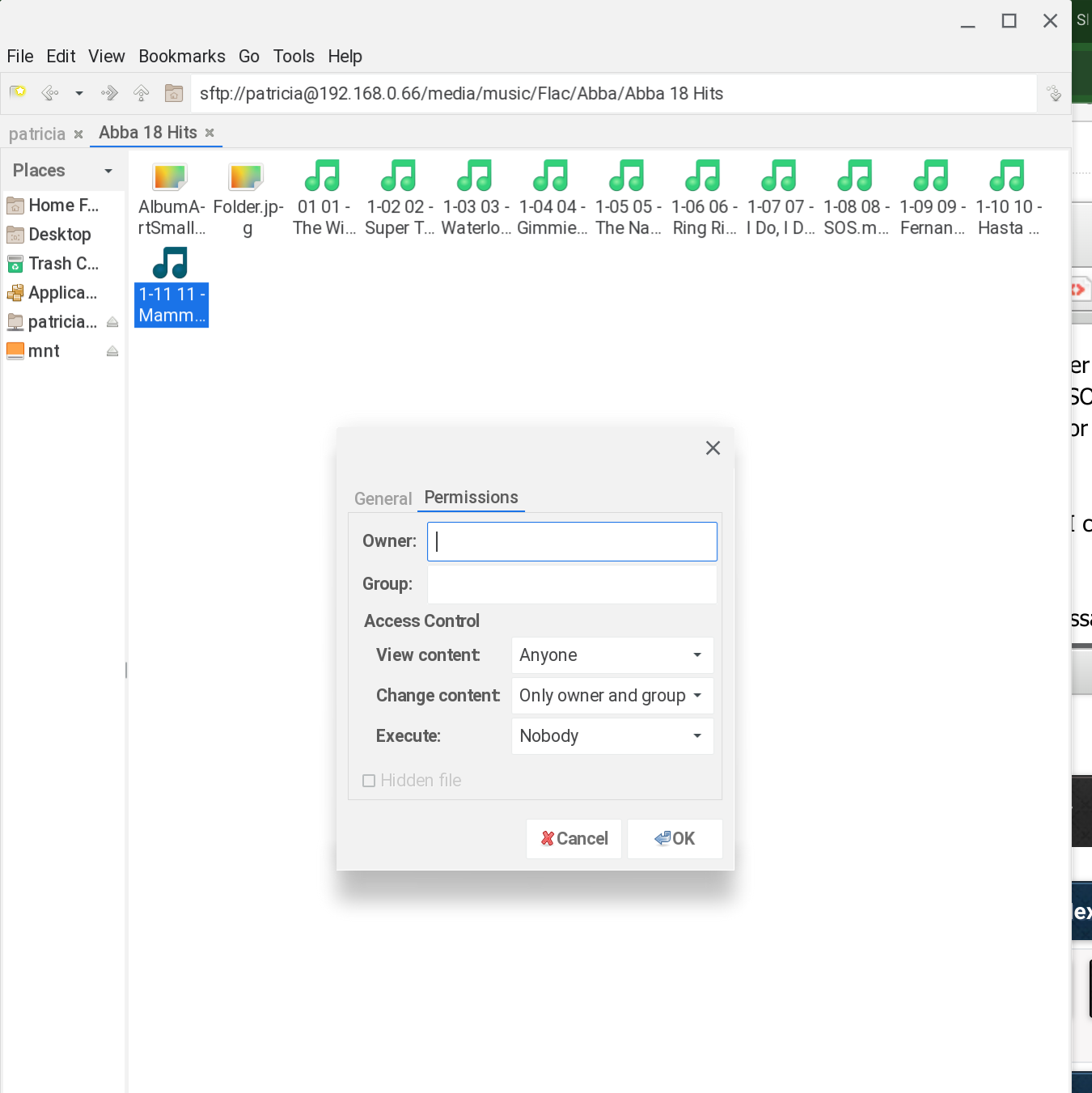Select the 1-05 05 - The Na... track

[628, 199]
